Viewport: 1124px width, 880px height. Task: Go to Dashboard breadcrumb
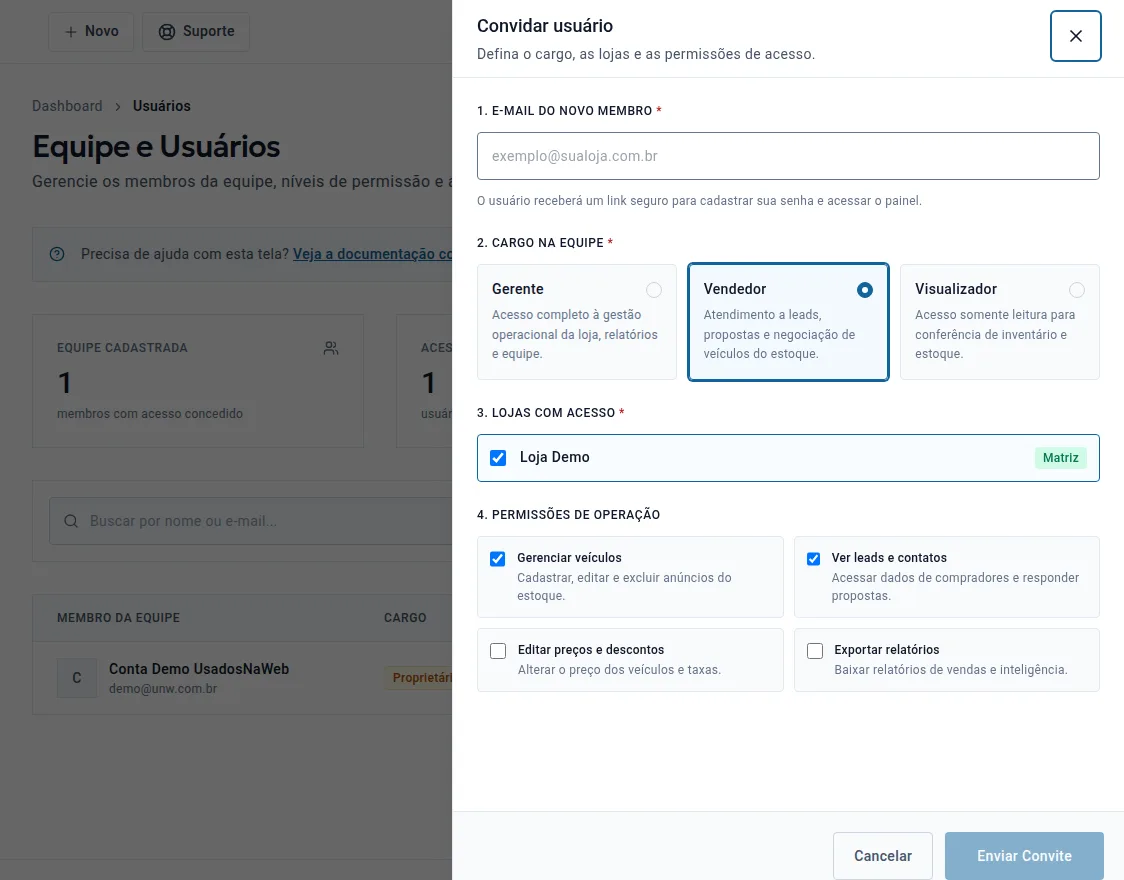point(67,106)
